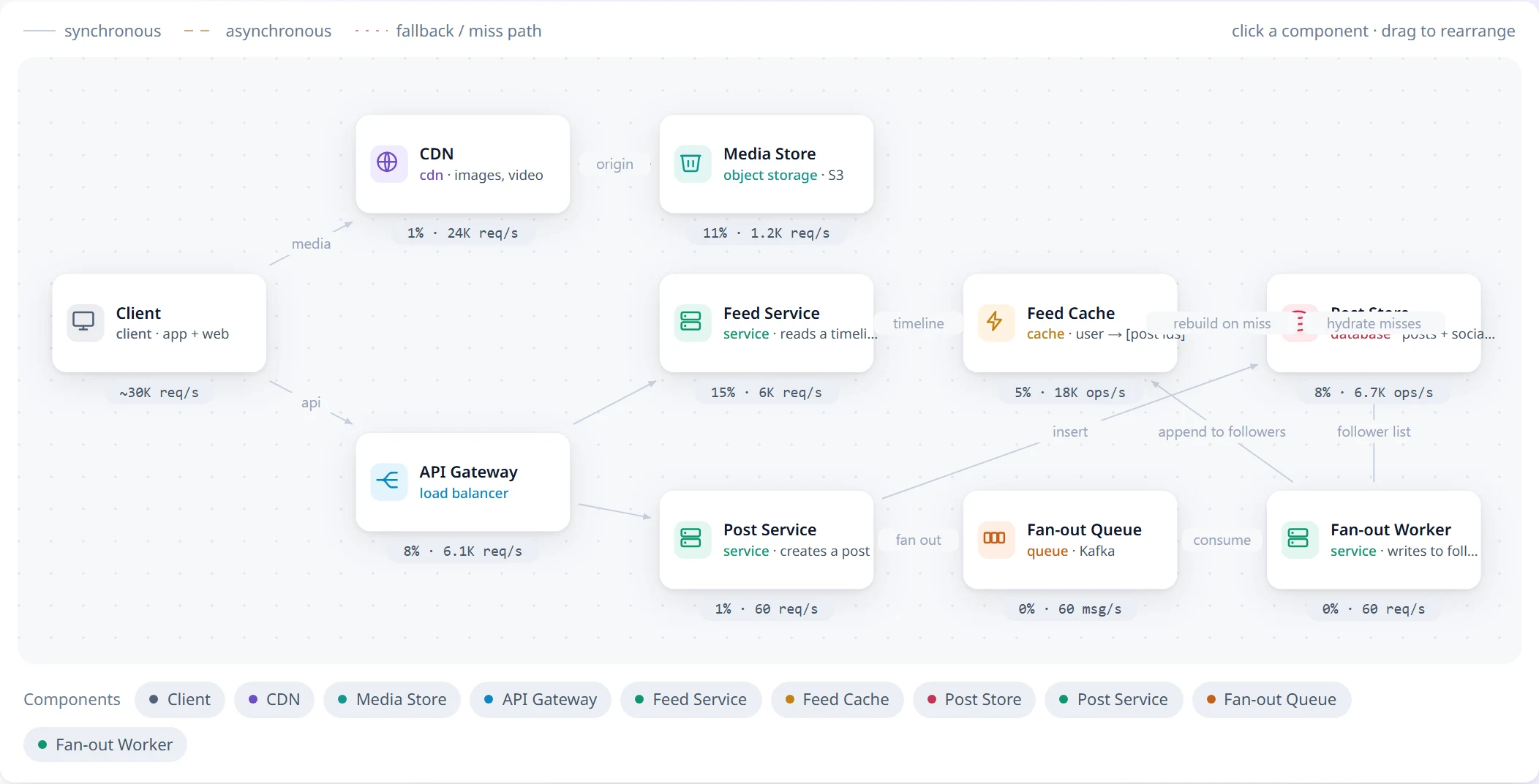Choose the Fan-out Queue component chip
This screenshot has height=784, width=1539.
coord(1271,699)
